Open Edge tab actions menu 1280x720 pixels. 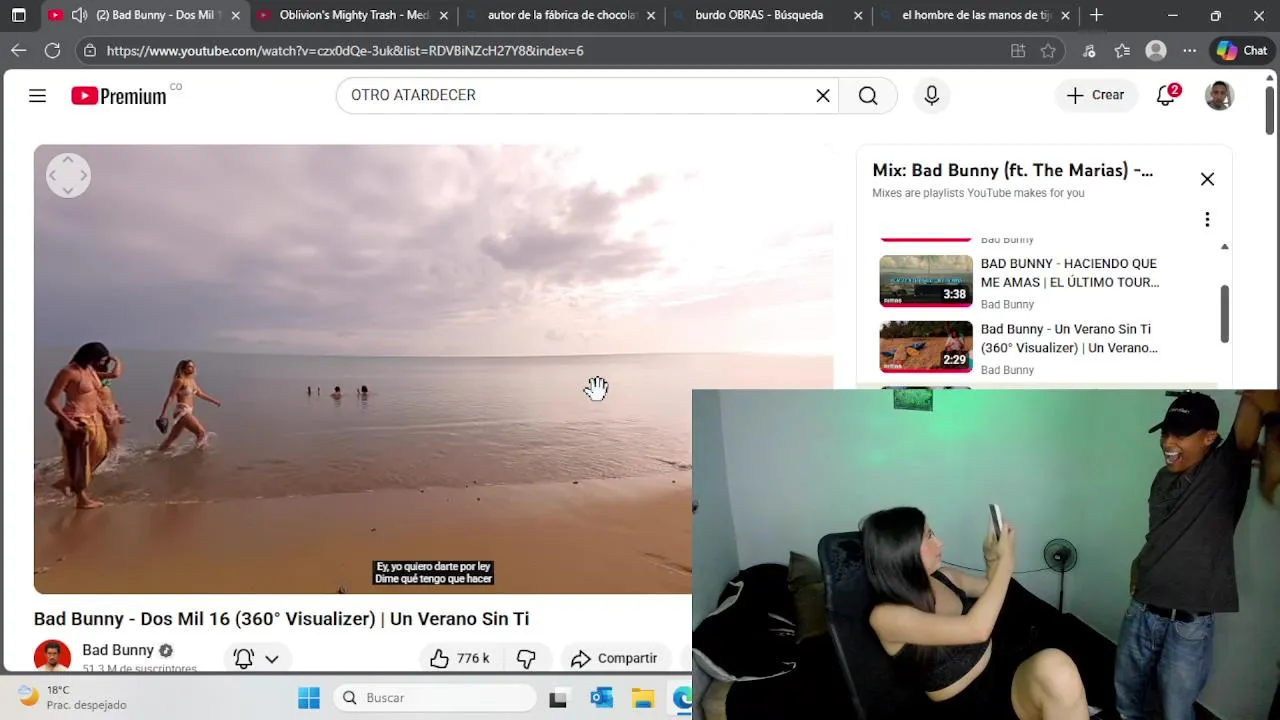[x=18, y=15]
